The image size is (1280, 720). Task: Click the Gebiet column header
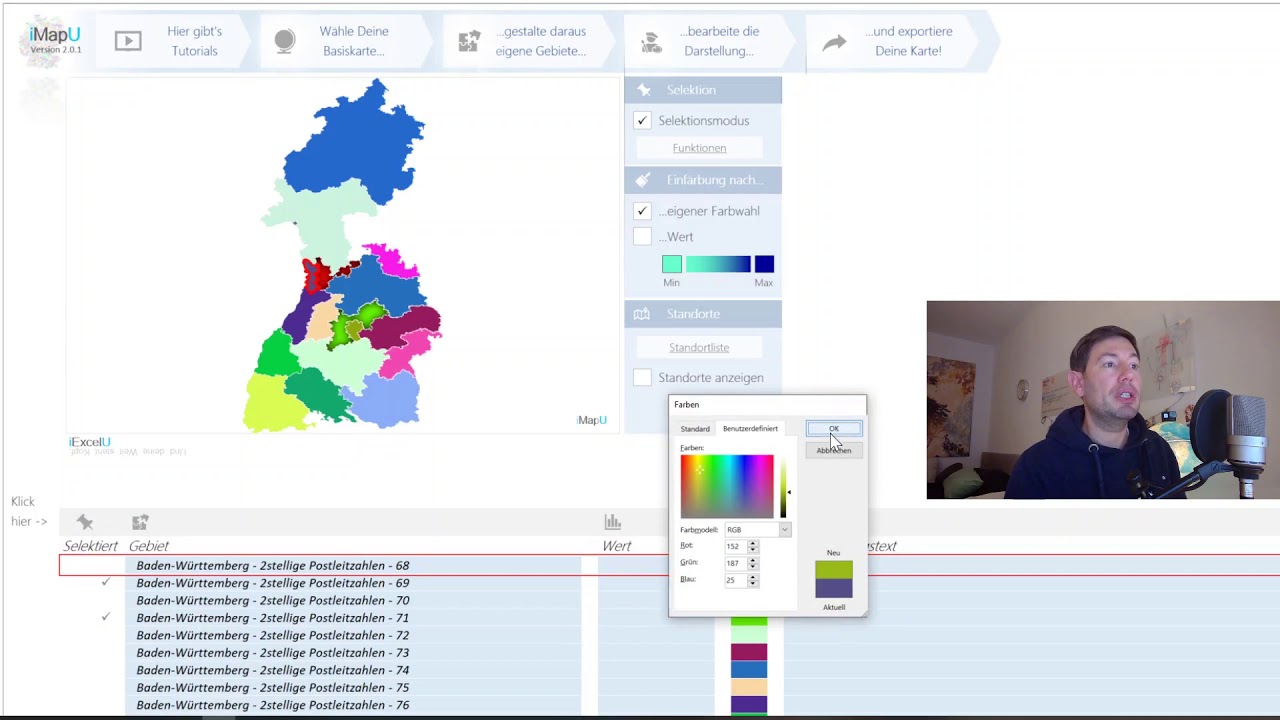[x=149, y=546]
